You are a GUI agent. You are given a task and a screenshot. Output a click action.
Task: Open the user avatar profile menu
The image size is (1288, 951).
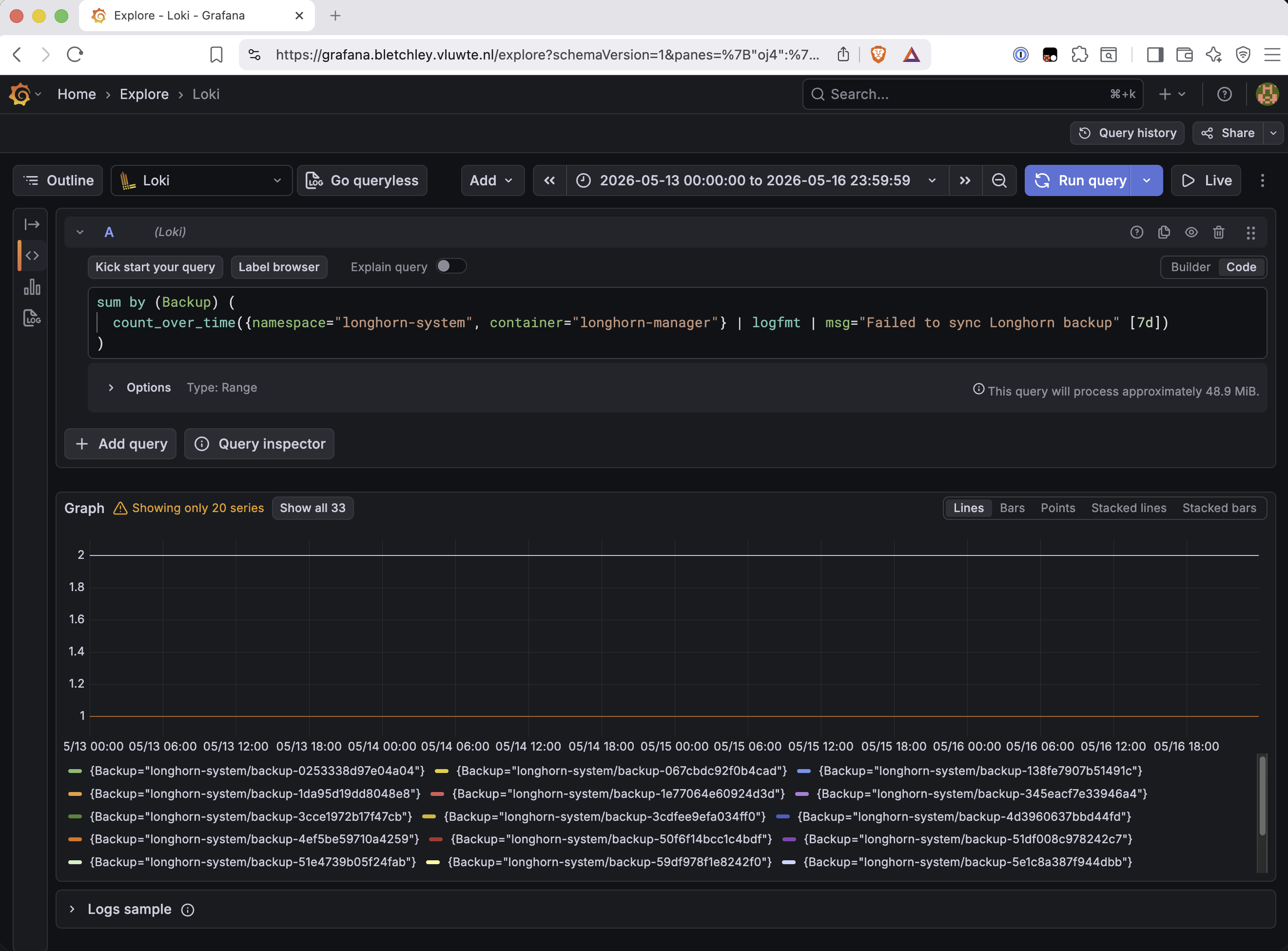1267,94
